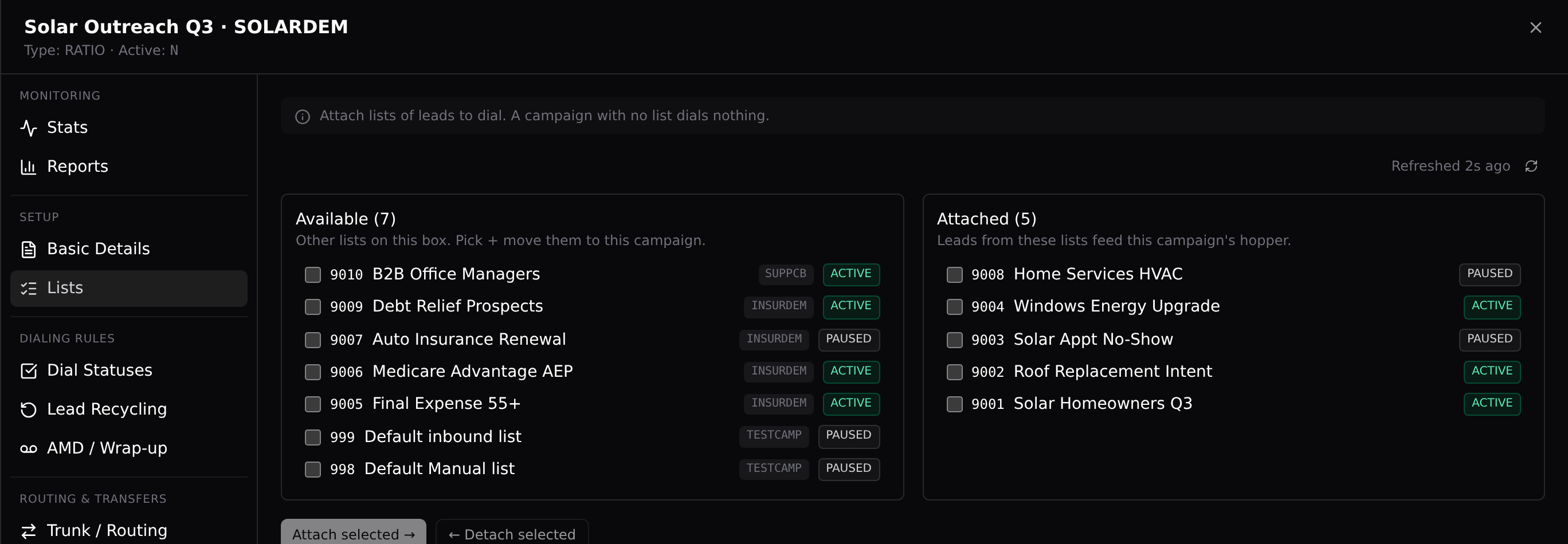The image size is (1568, 544).
Task: Click the info icon in the banner
Action: (x=303, y=116)
